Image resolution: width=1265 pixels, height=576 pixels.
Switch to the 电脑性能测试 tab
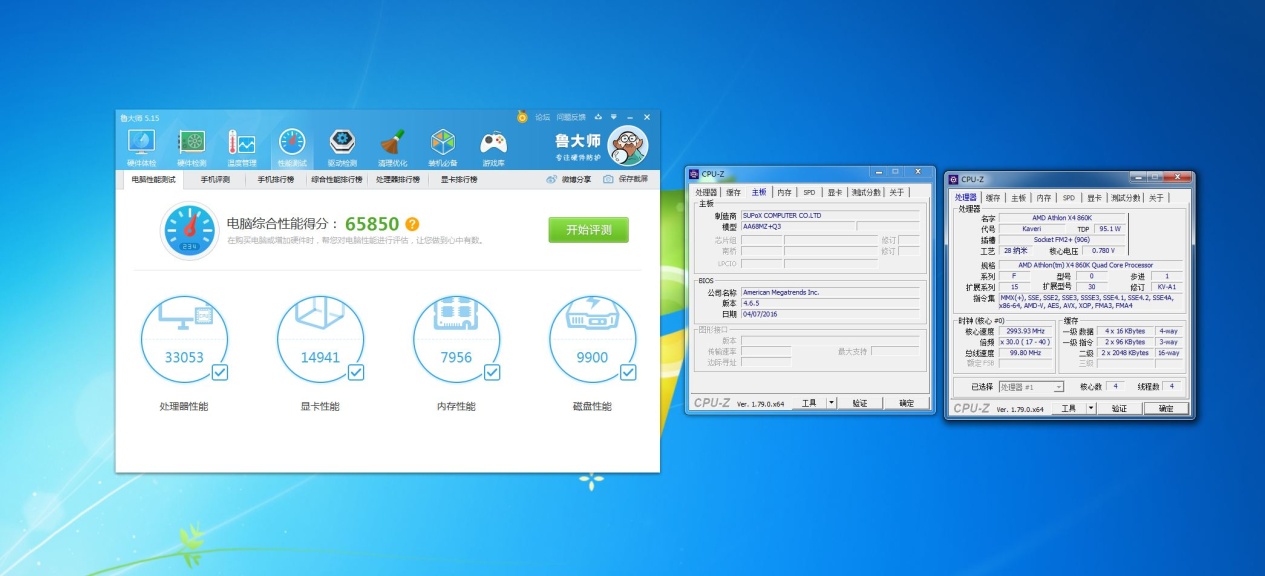coord(153,180)
